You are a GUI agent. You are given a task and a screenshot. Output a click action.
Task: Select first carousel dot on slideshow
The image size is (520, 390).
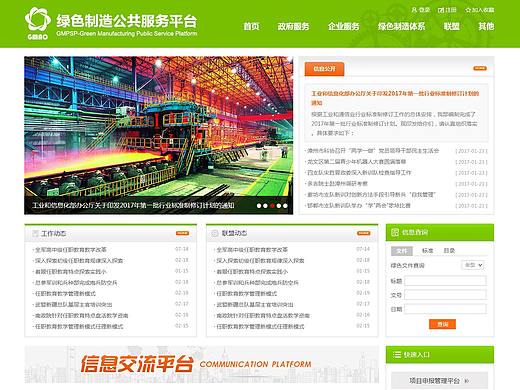(x=259, y=206)
